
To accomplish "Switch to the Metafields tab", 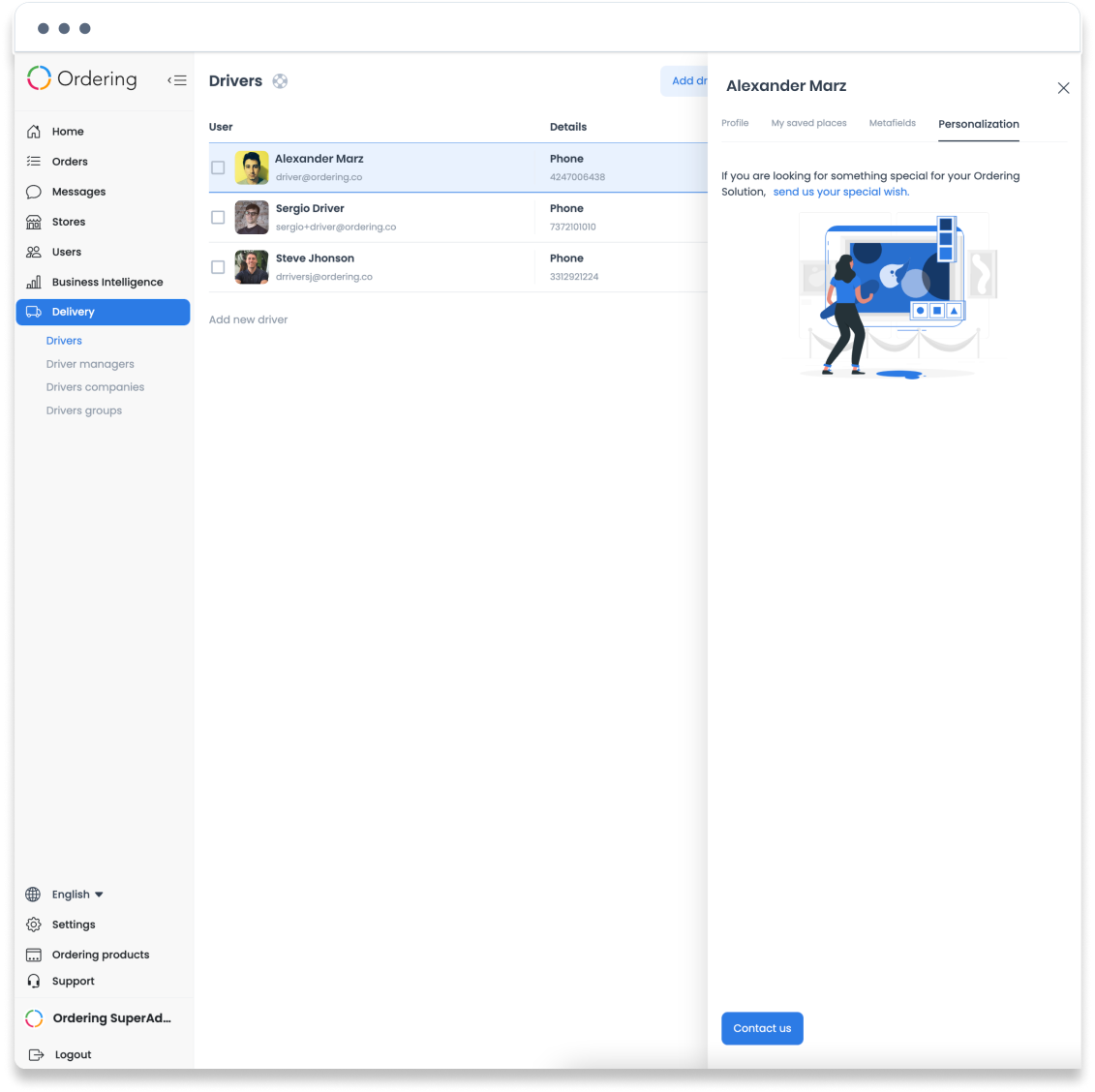I will click(x=892, y=123).
